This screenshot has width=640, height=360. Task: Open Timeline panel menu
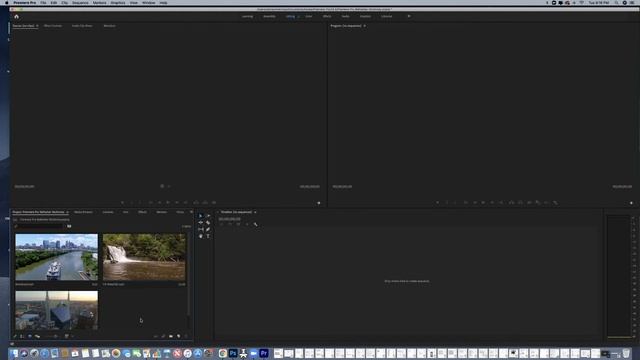click(x=255, y=212)
